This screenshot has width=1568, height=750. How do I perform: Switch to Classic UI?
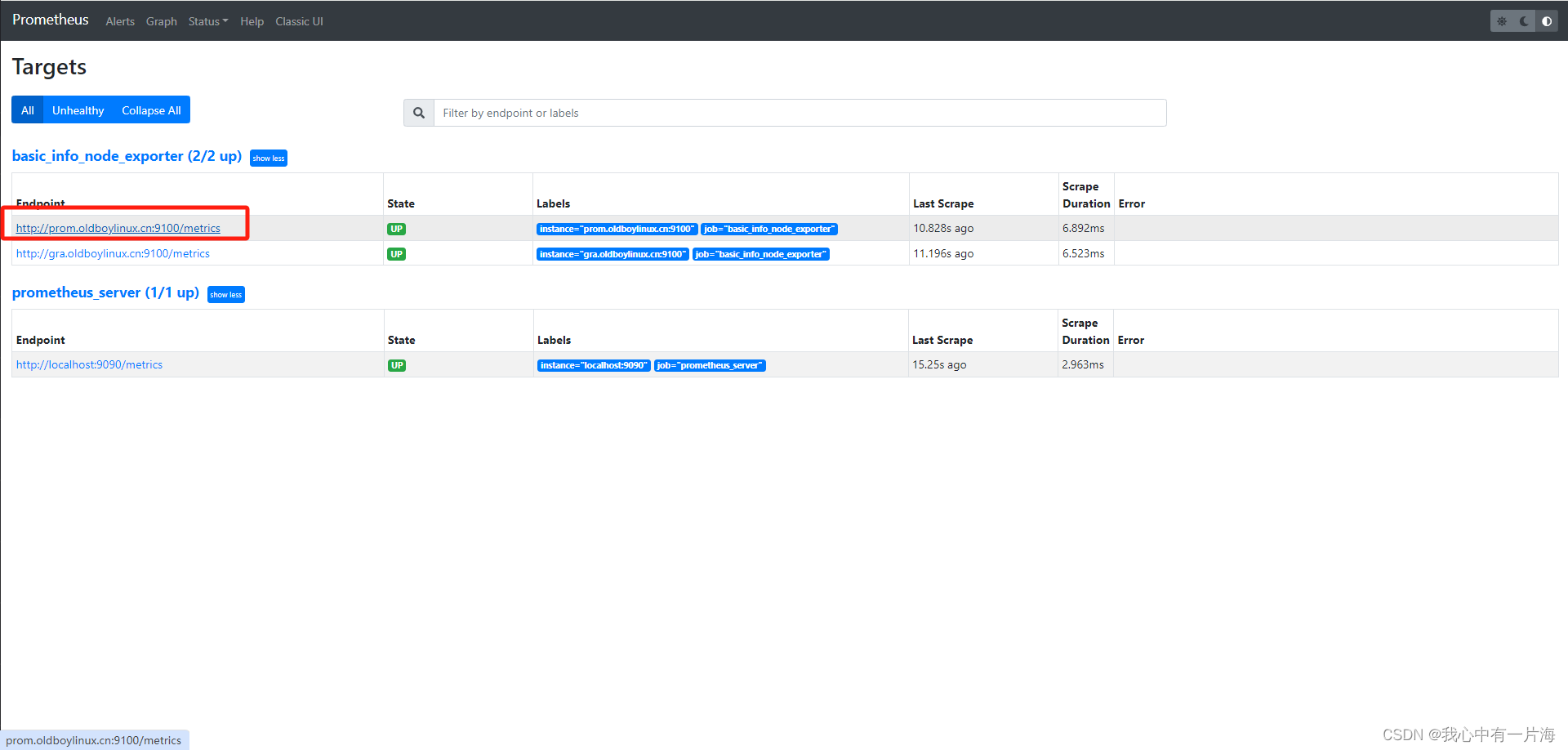point(299,21)
